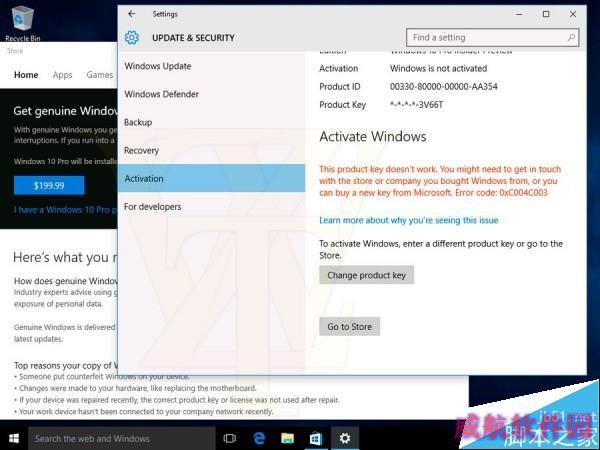The height and width of the screenshot is (450, 600).
Task: Click the Go to Store button
Action: (x=349, y=327)
